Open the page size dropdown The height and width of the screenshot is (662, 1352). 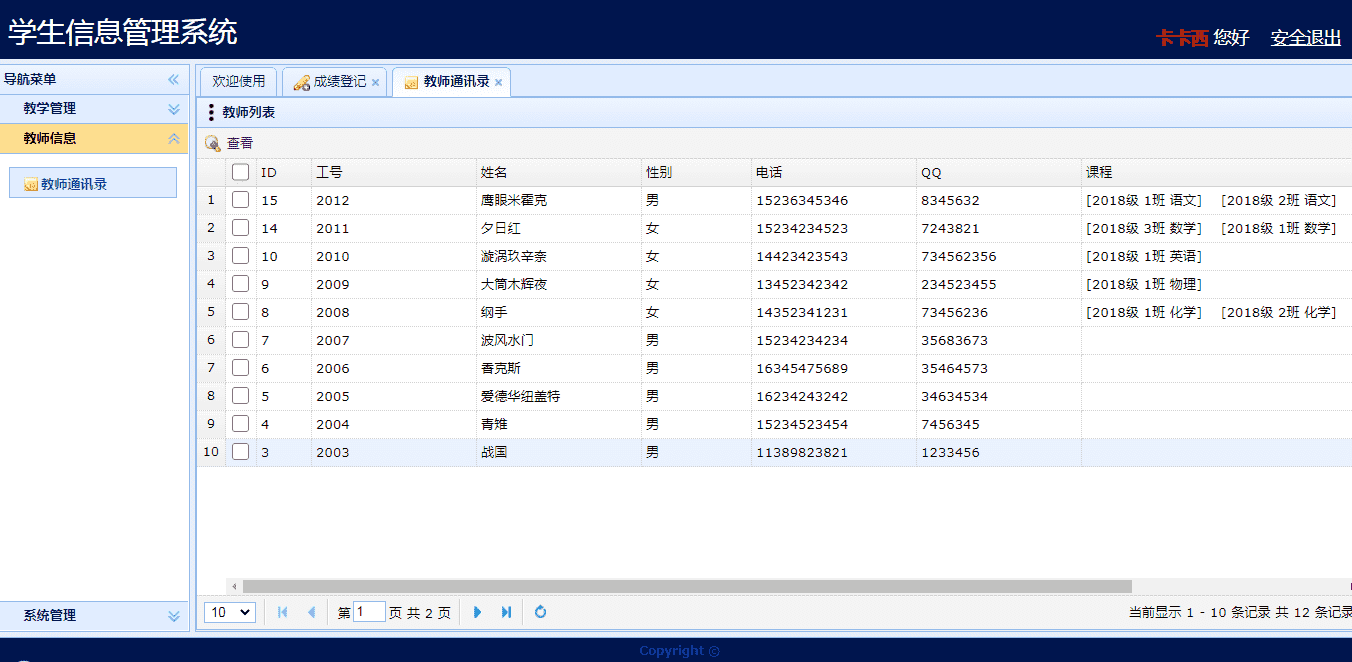(230, 612)
